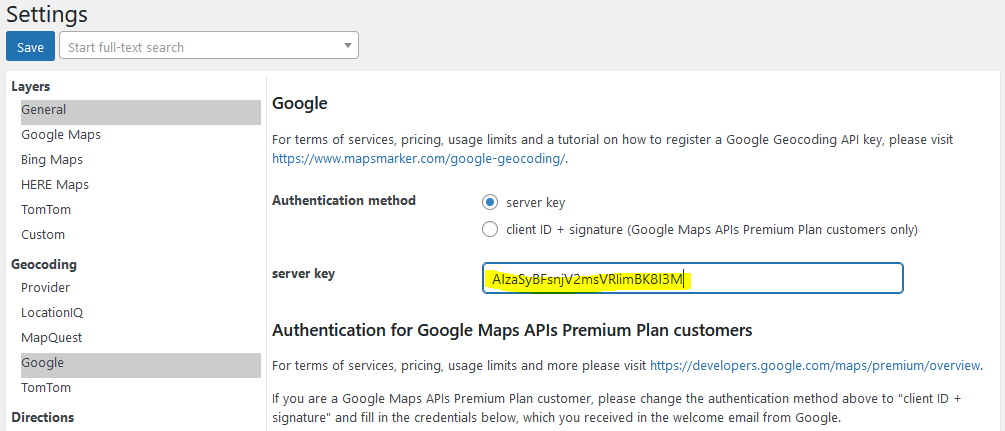The height and width of the screenshot is (431, 1005).
Task: Click inside the server key text field
Action: [x=692, y=278]
